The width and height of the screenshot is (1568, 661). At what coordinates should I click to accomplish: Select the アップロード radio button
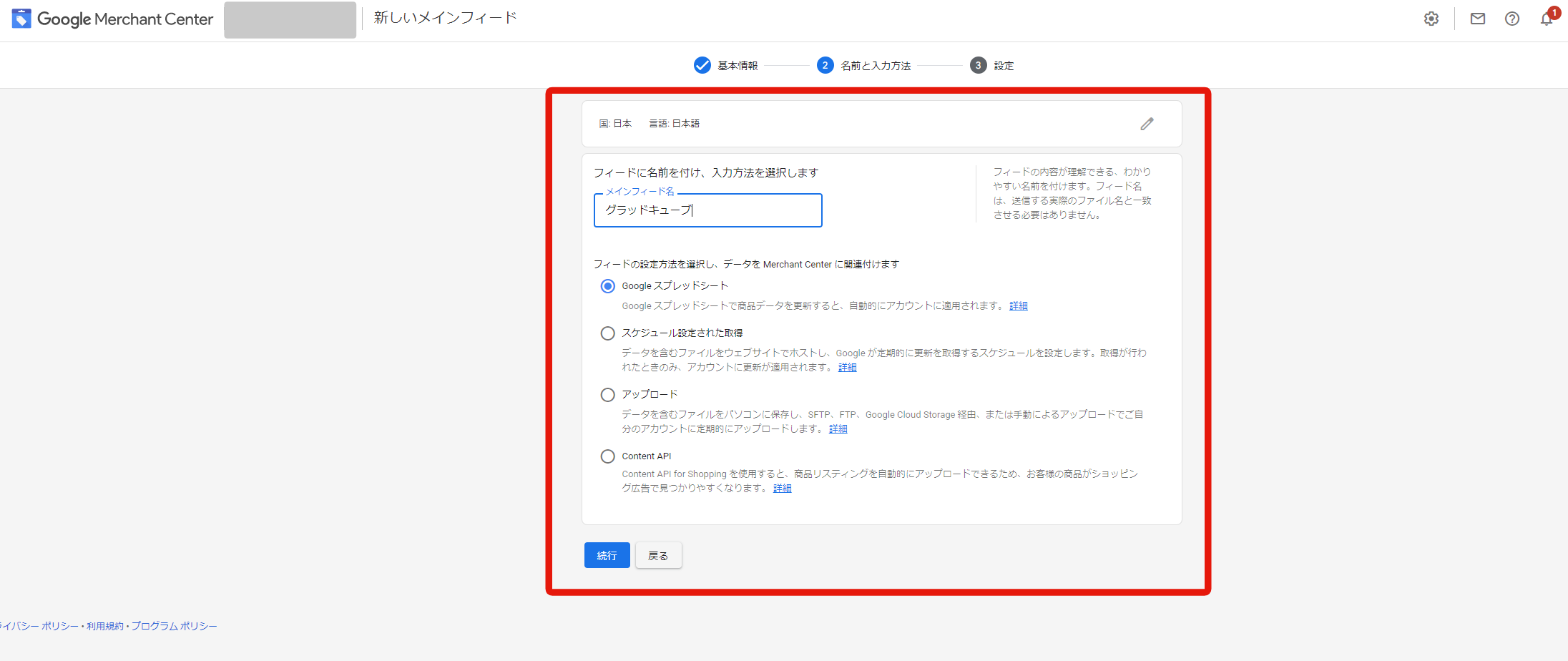607,395
